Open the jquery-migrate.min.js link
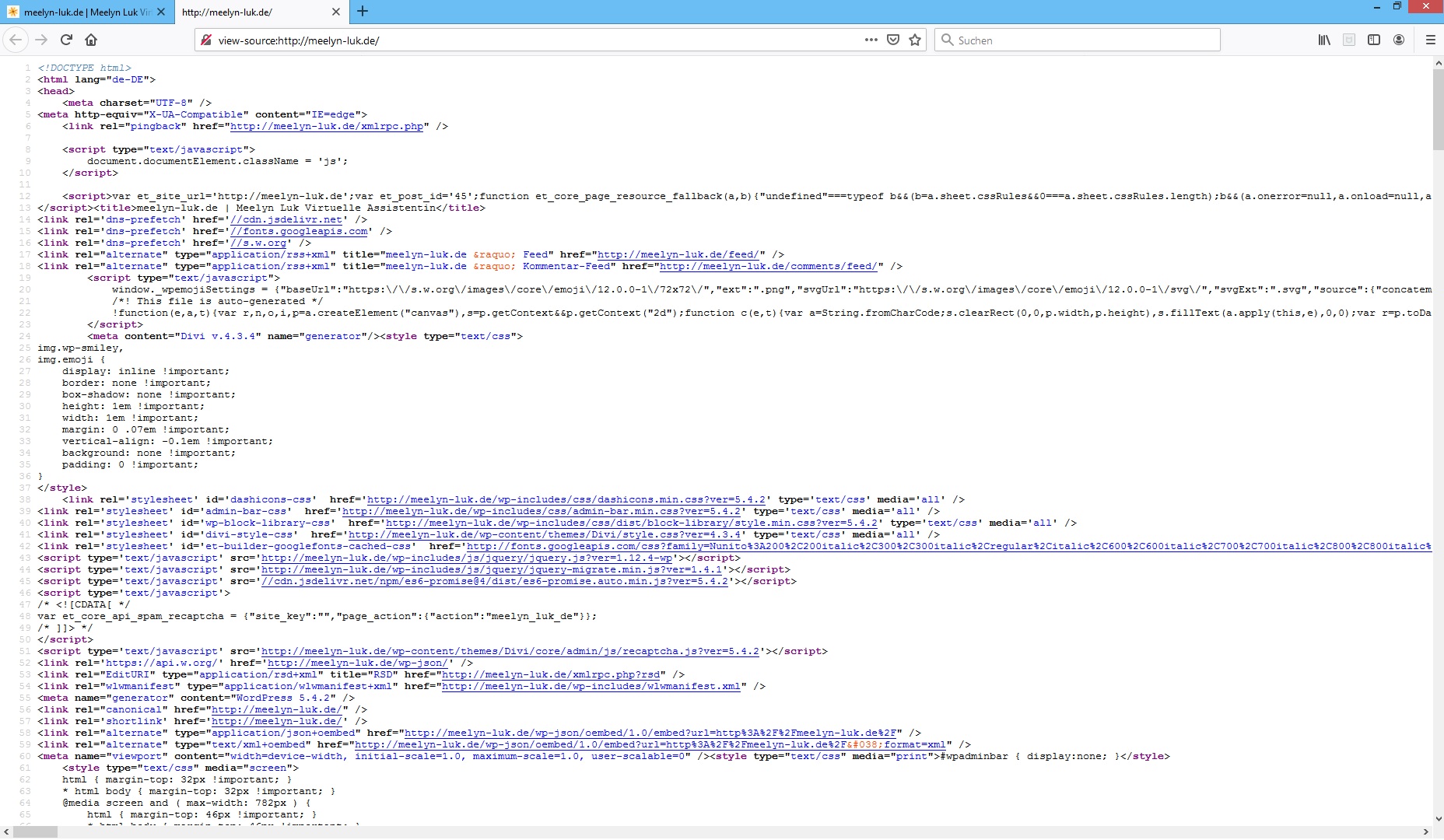The width and height of the screenshot is (1444, 840). [x=492, y=569]
